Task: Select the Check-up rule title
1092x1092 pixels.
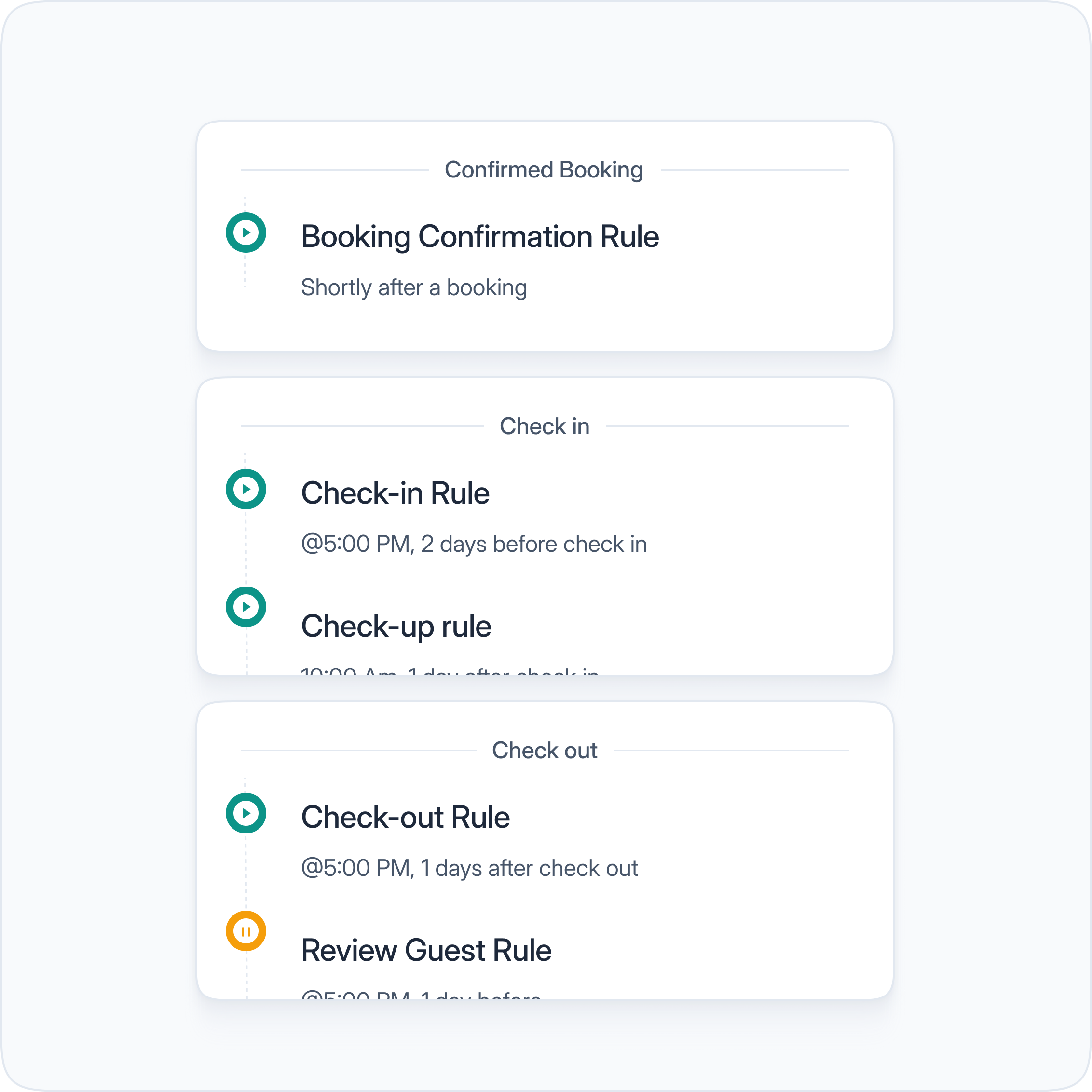Action: point(396,626)
